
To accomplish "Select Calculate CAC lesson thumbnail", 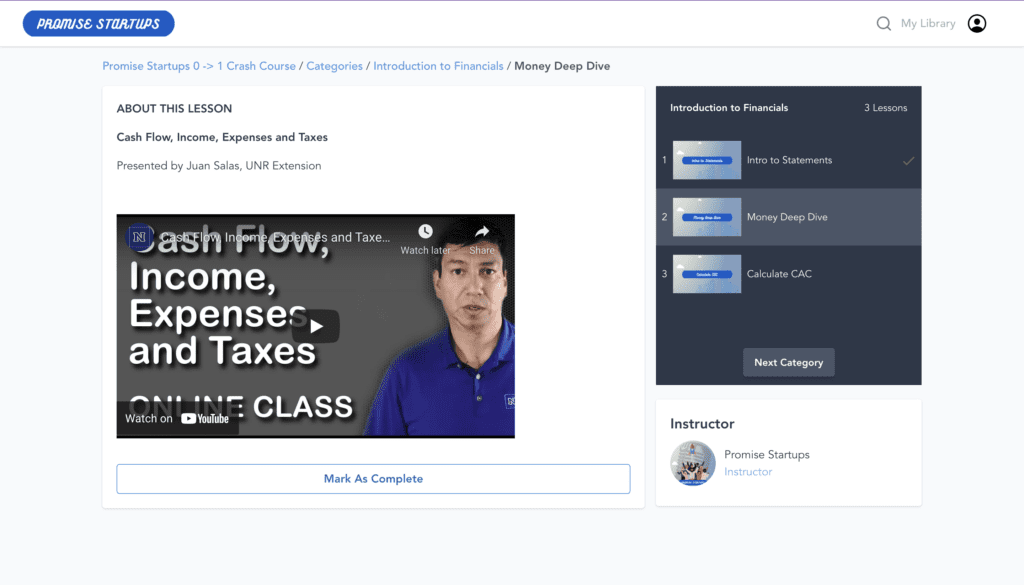I will [707, 274].
